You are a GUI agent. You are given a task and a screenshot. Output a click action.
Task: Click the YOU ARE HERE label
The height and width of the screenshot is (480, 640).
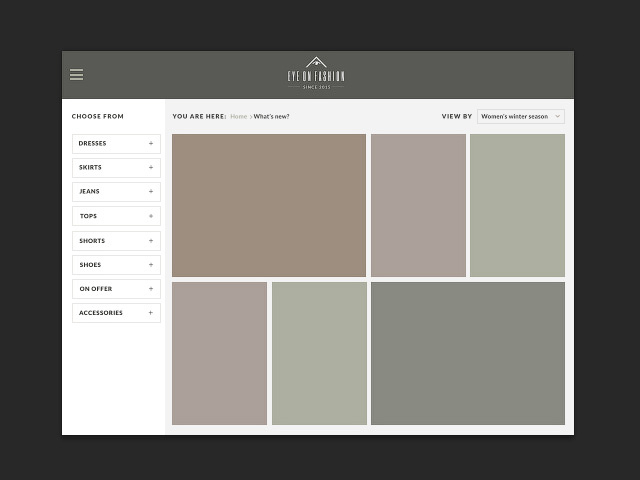tap(199, 116)
